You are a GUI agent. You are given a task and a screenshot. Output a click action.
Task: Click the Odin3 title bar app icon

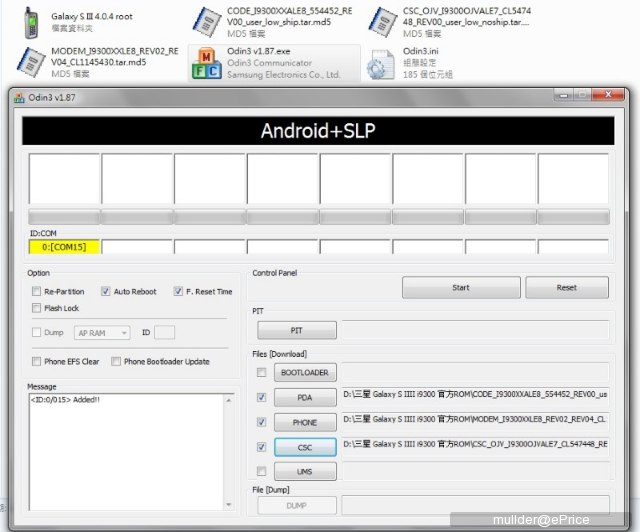19,98
